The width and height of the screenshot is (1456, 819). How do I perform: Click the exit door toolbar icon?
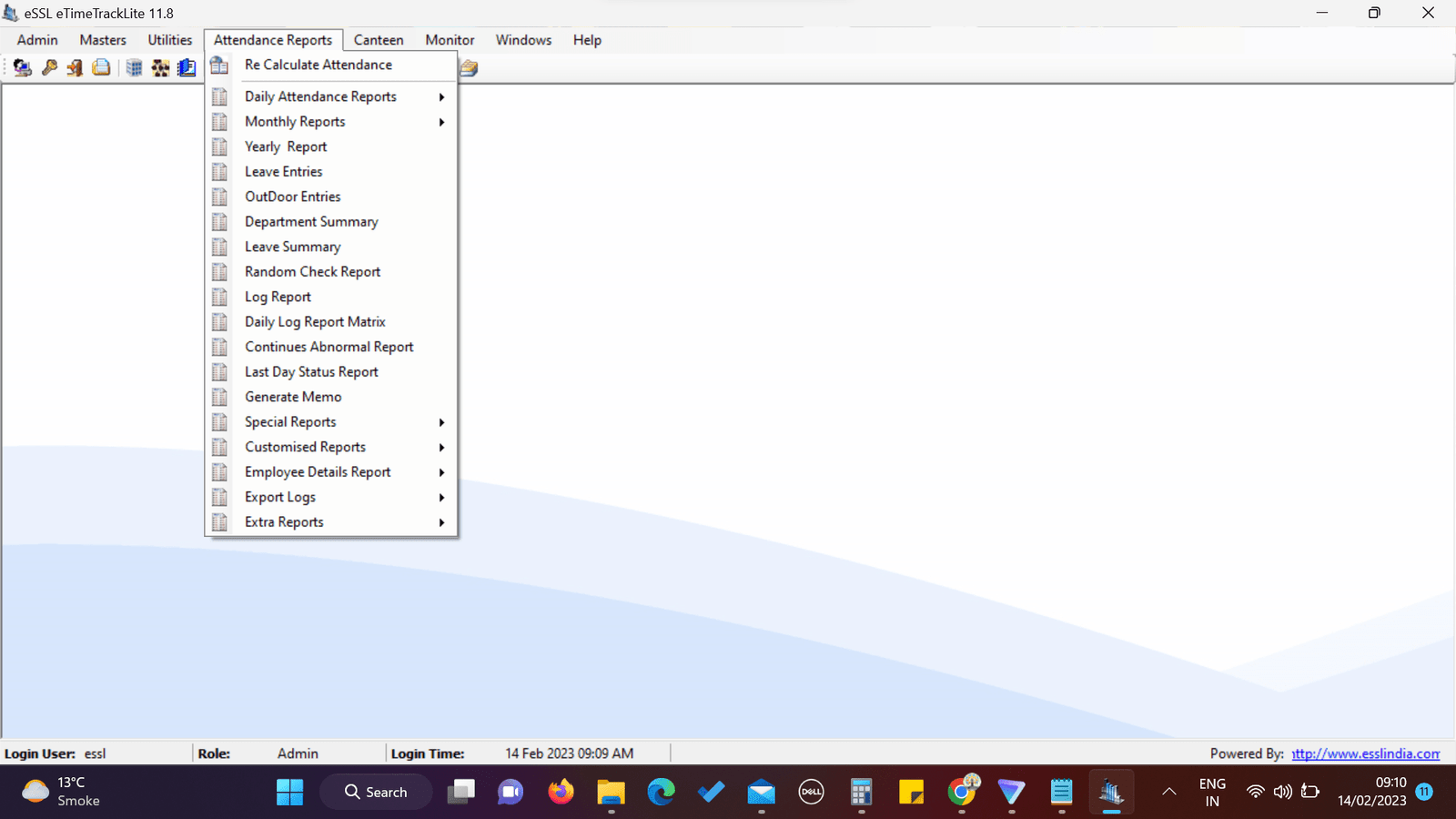75,67
